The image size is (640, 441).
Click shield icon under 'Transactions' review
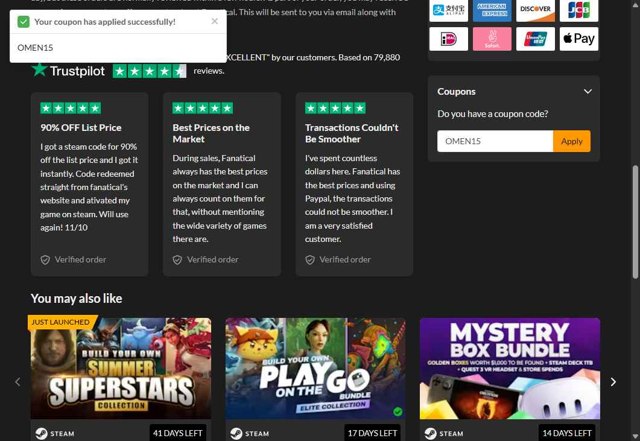310,260
